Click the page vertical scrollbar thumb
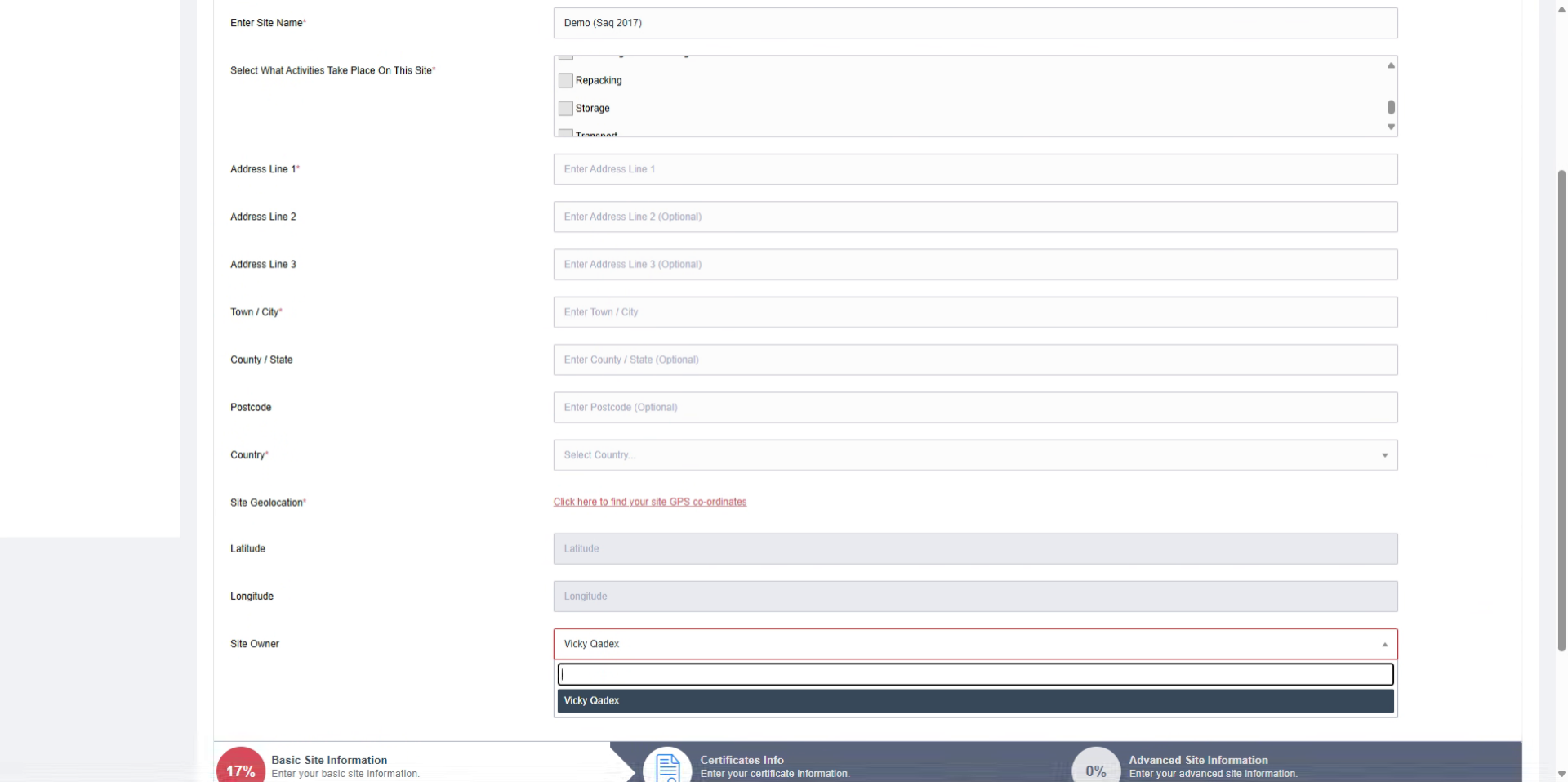 pyautogui.click(x=1561, y=410)
